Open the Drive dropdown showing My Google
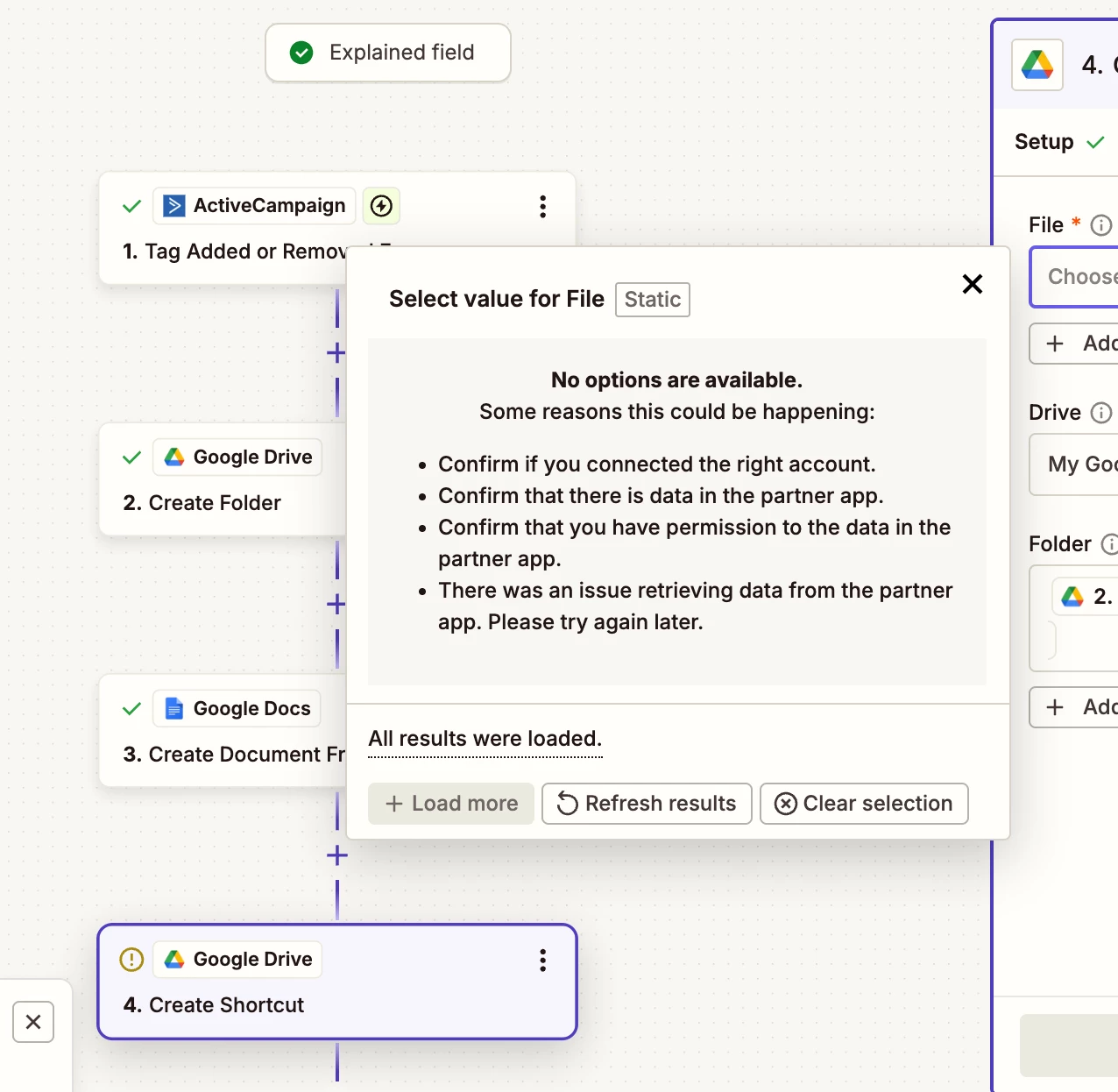1118x1092 pixels. coord(1074,464)
